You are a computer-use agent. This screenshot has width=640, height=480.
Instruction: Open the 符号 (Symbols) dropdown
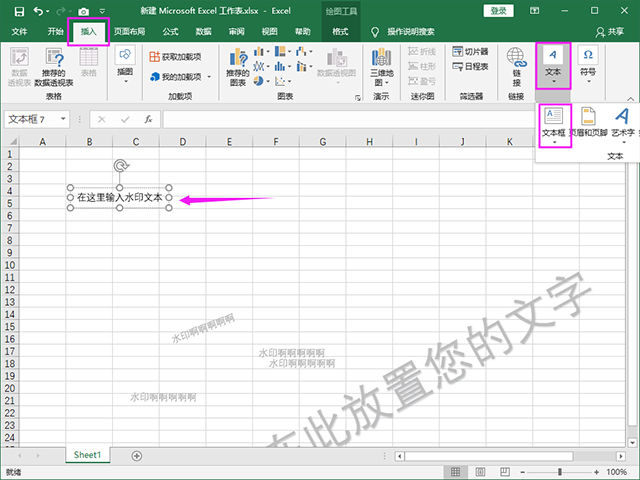(588, 65)
